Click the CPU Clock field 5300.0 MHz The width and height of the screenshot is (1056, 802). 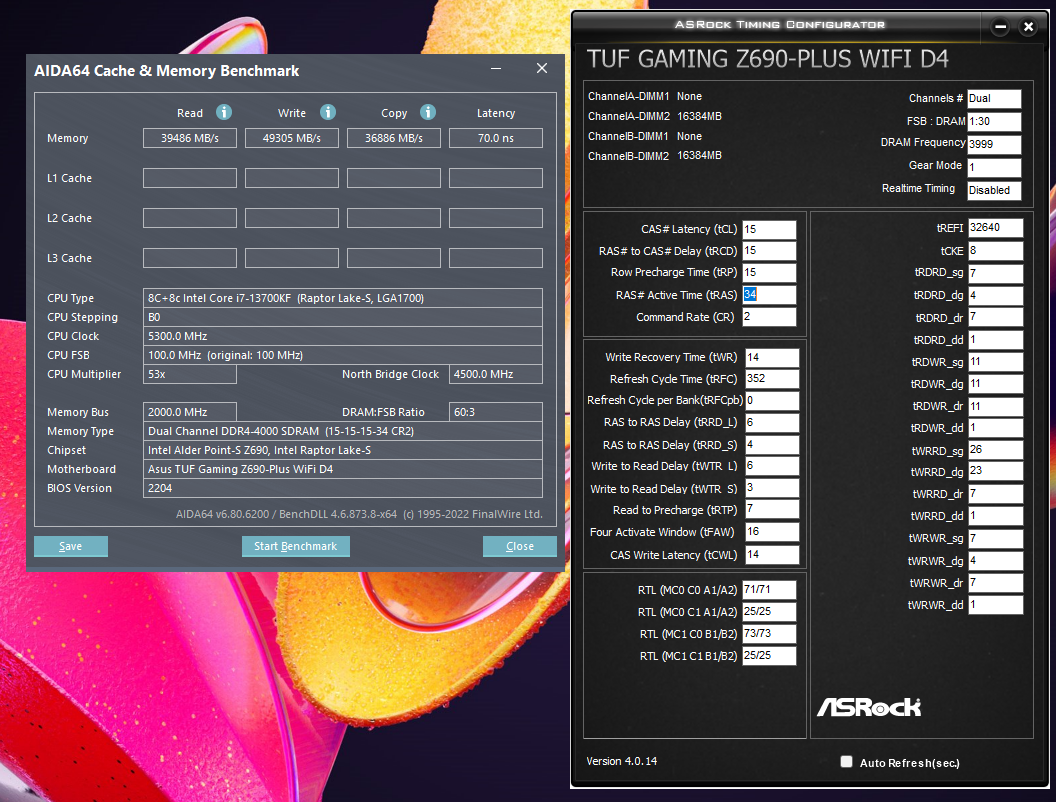click(343, 336)
